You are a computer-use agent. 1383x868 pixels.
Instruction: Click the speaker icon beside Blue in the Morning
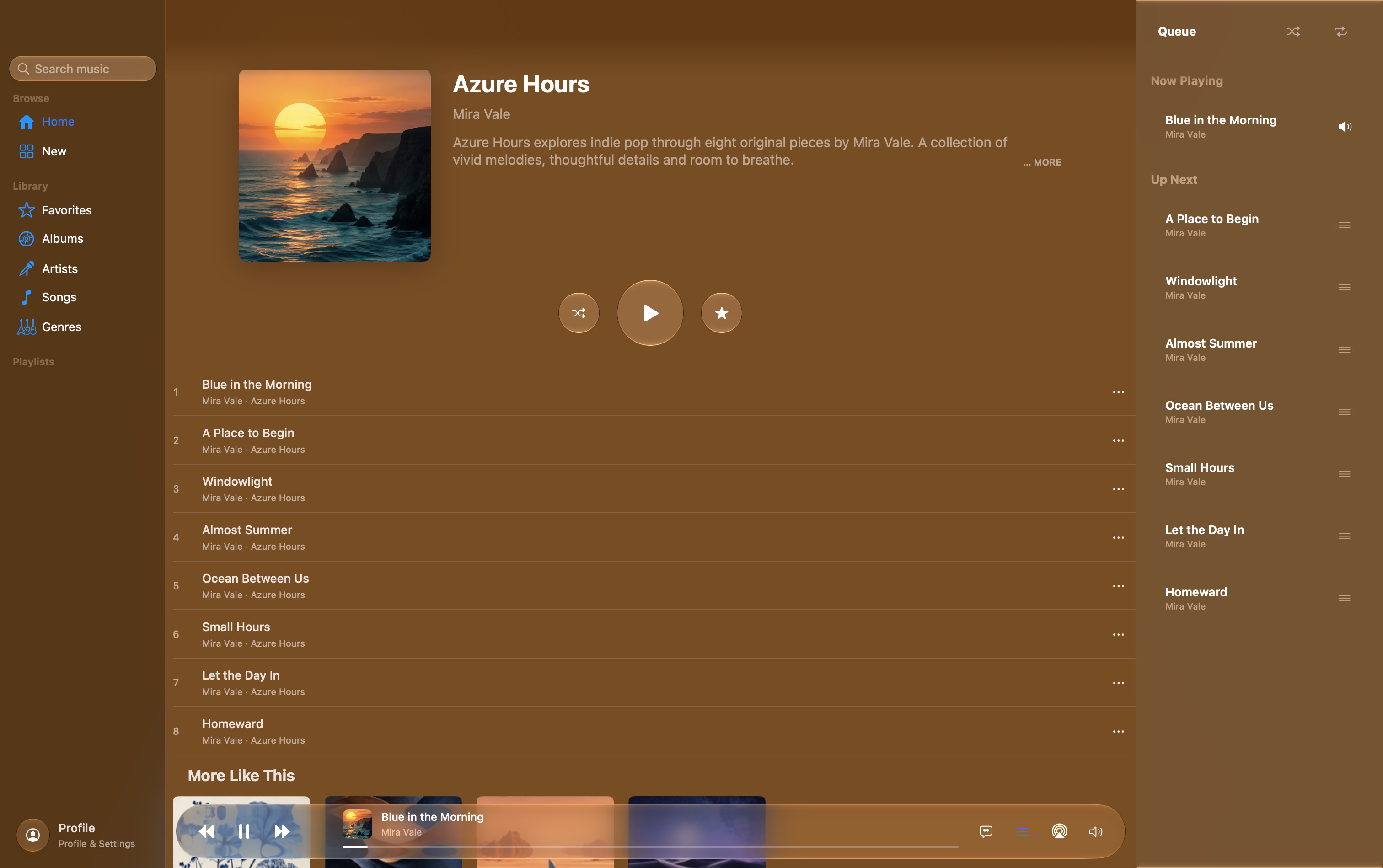[1345, 126]
